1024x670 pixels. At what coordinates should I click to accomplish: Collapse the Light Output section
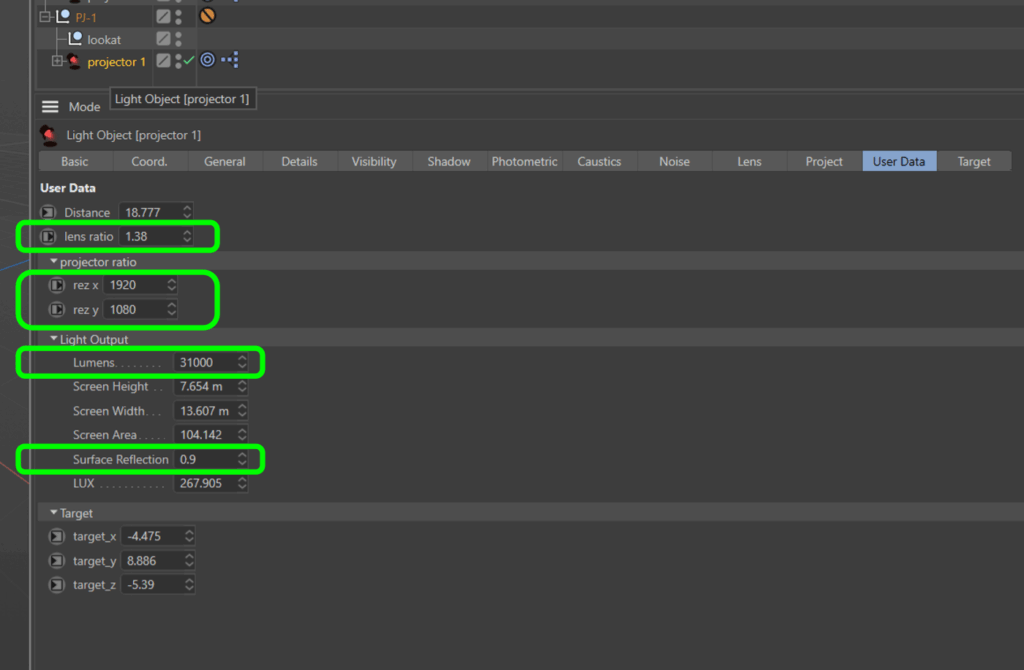click(x=54, y=340)
